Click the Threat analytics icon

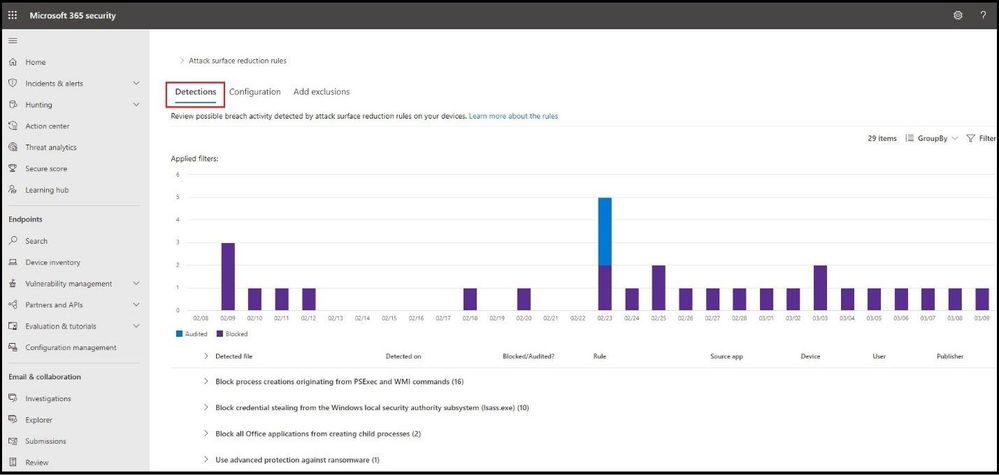[x=13, y=147]
